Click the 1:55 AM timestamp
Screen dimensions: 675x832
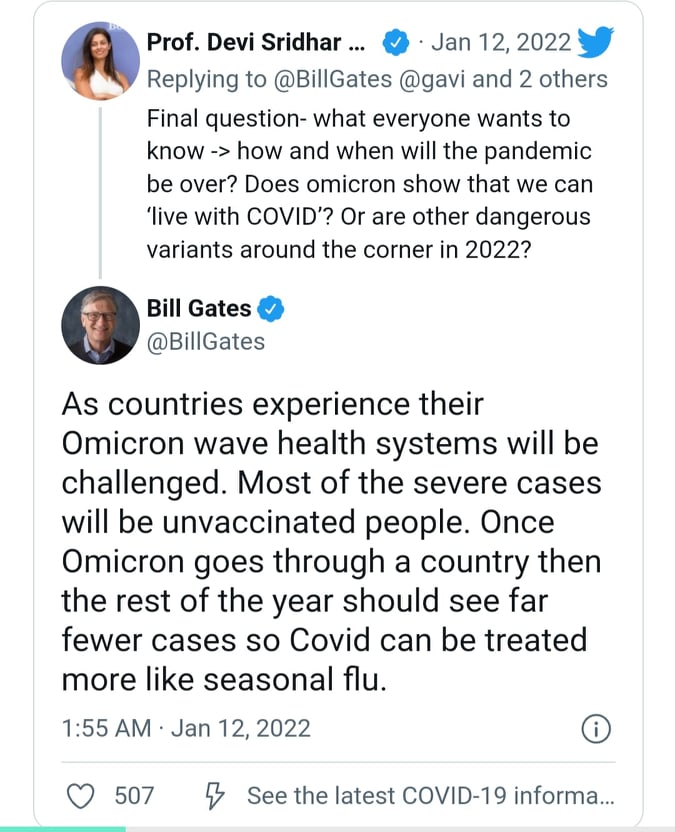(106, 729)
